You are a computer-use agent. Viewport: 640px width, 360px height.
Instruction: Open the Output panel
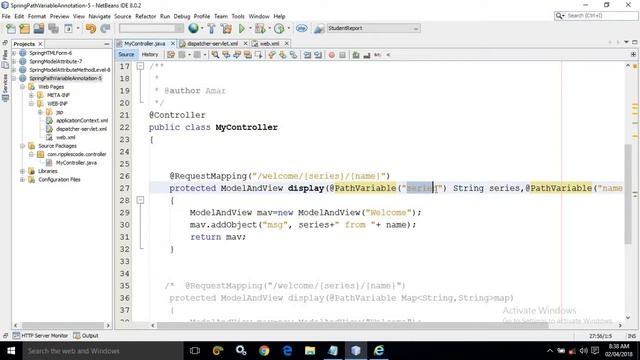86,336
